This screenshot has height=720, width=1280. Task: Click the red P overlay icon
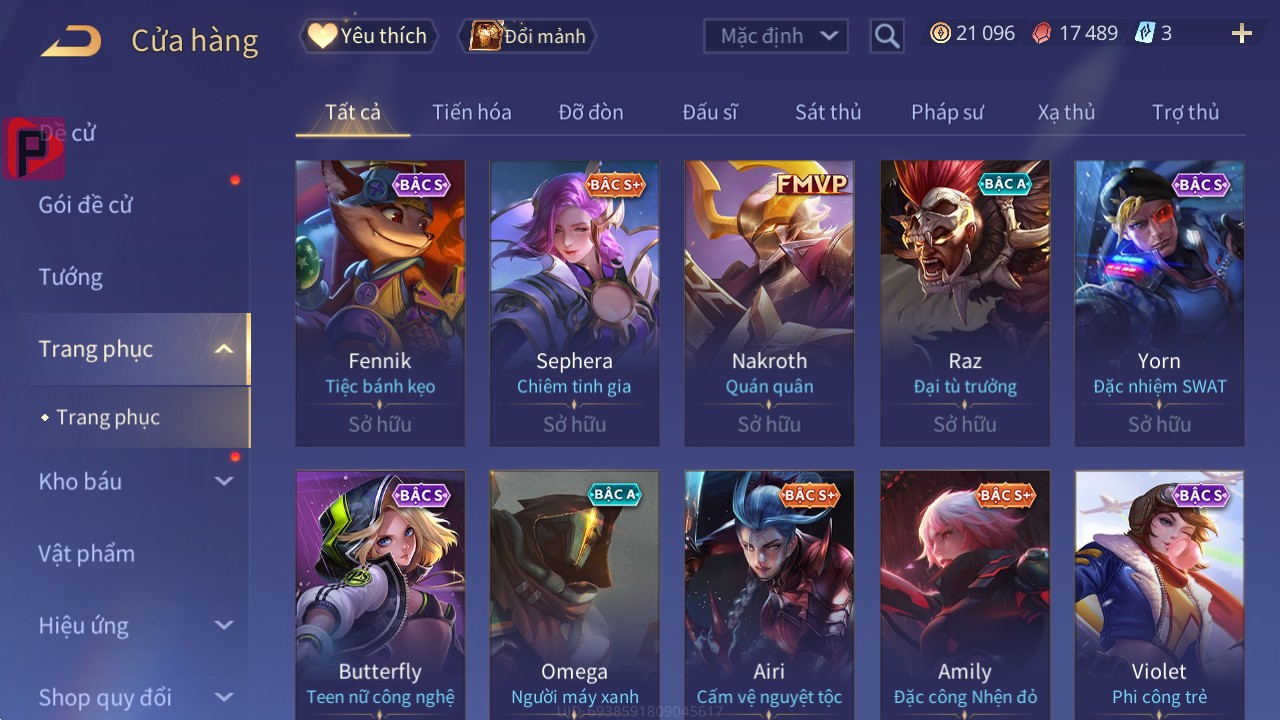[x=34, y=148]
